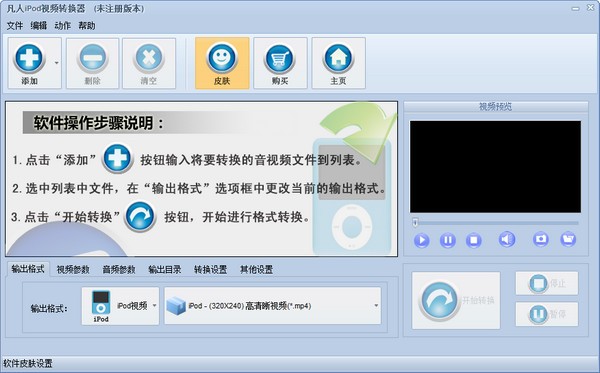Viewport: 600px width, 373px height.
Task: Click the 暂停 (Pause) convert button
Action: pos(547,314)
